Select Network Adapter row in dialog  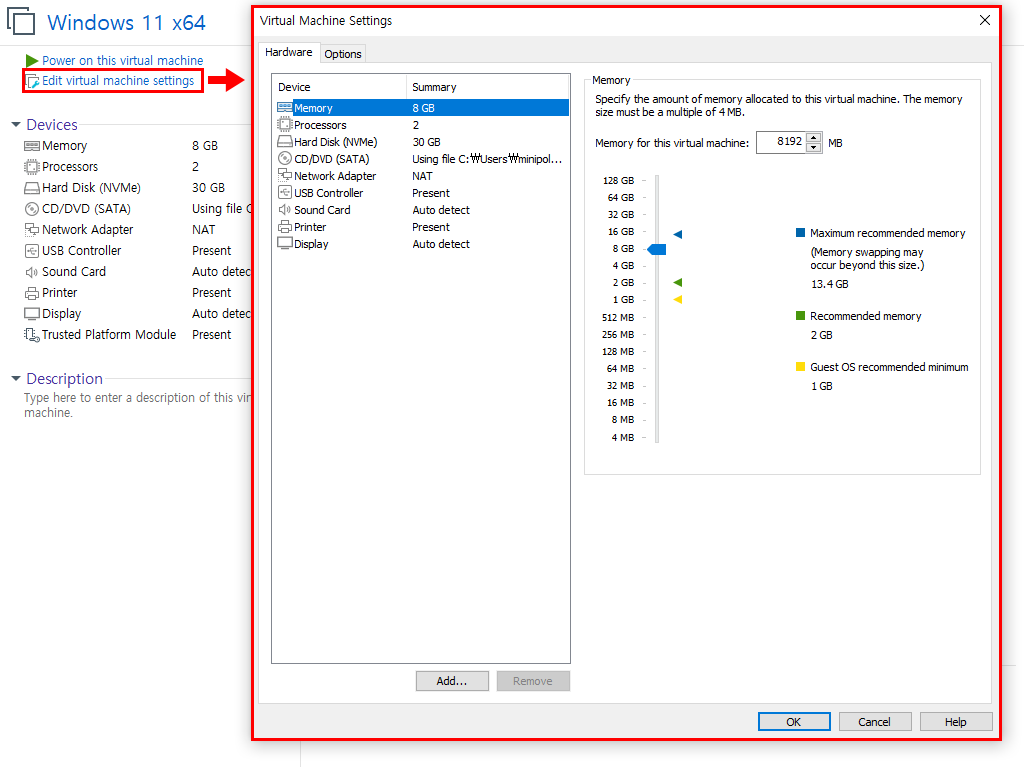(422, 176)
